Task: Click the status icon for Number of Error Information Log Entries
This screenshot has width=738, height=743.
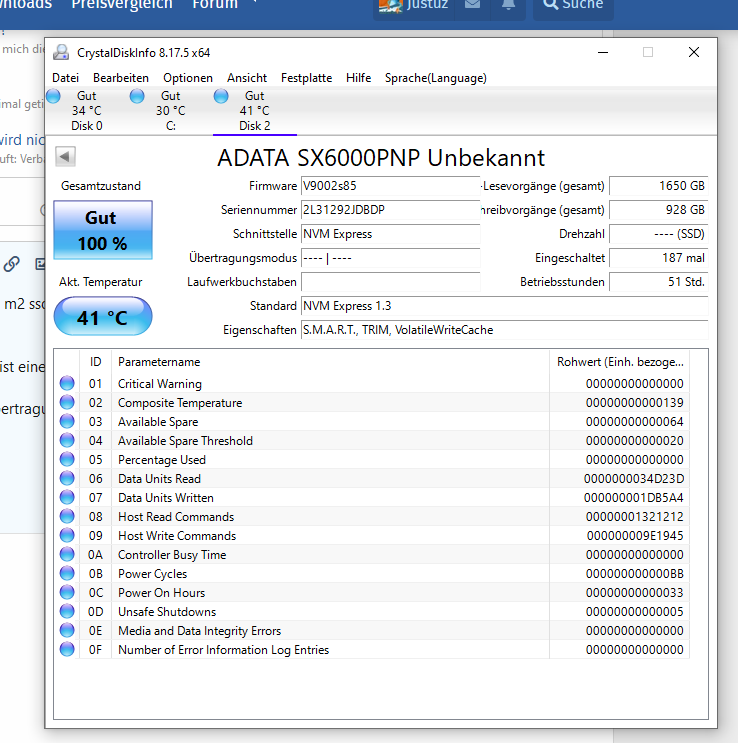Action: tap(67, 649)
